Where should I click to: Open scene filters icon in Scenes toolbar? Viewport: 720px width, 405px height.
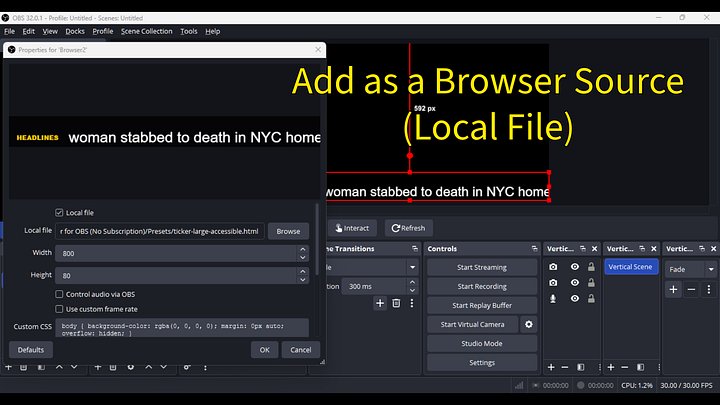(x=41, y=367)
